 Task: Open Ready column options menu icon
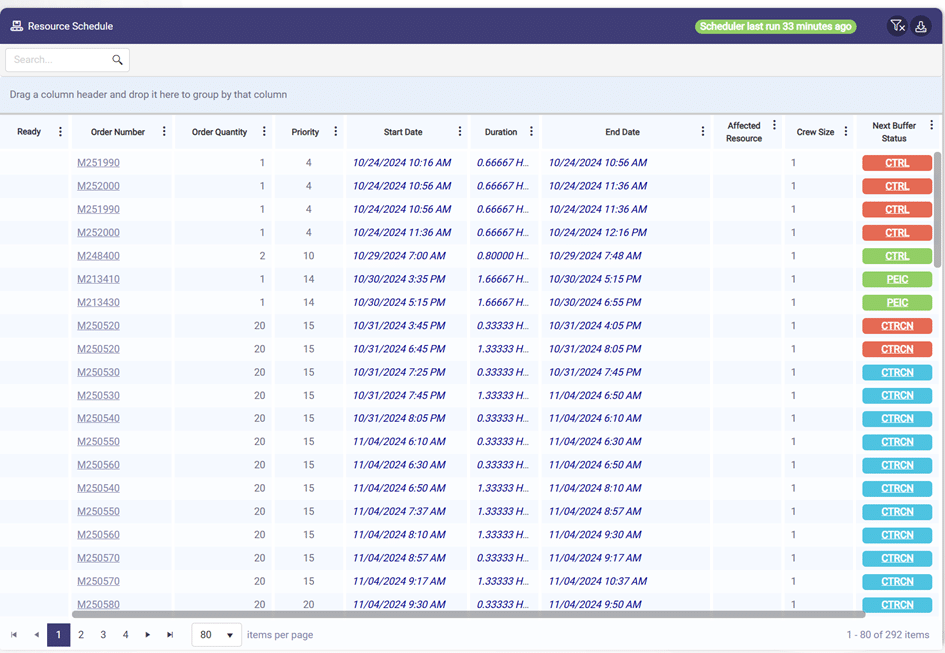[60, 131]
